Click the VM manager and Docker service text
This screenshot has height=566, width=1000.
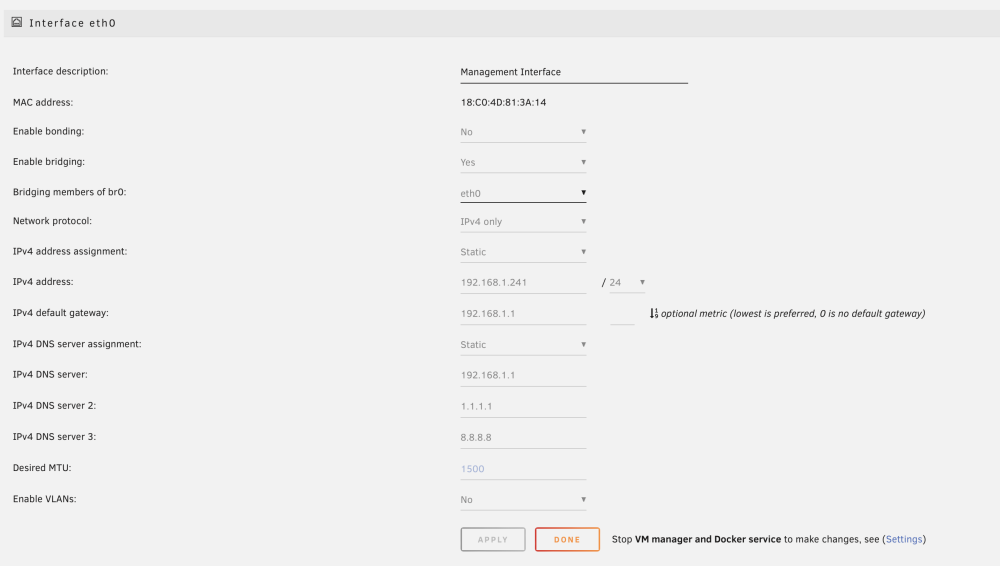coord(707,539)
